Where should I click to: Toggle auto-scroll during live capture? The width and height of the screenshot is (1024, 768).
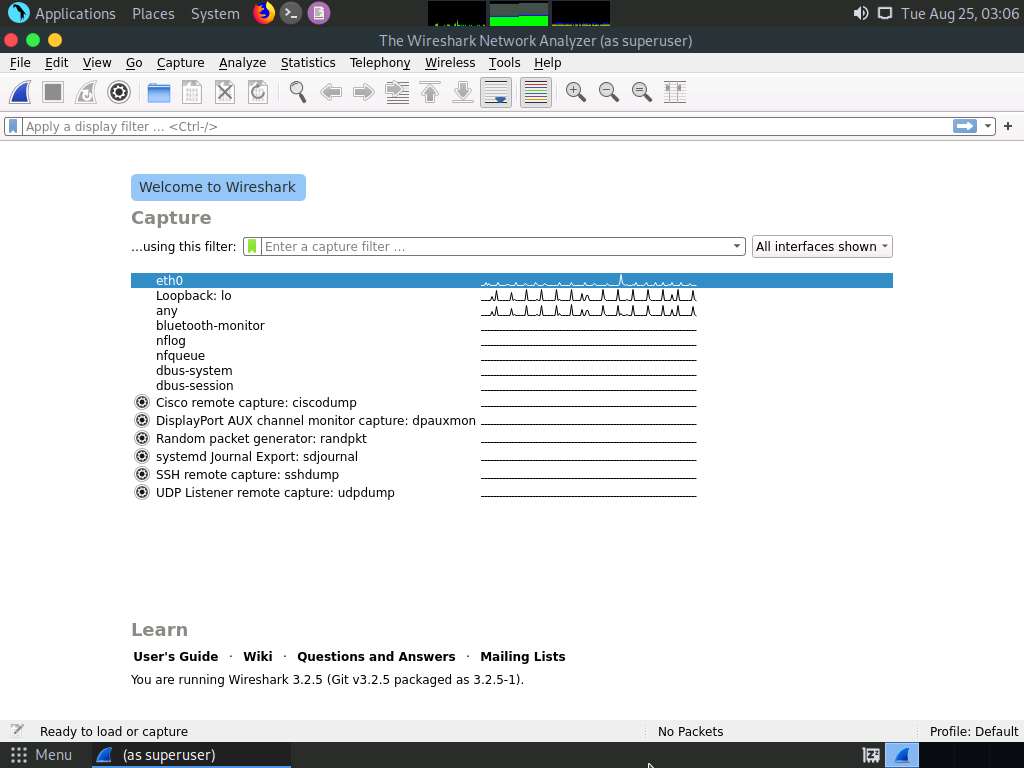tap(496, 92)
